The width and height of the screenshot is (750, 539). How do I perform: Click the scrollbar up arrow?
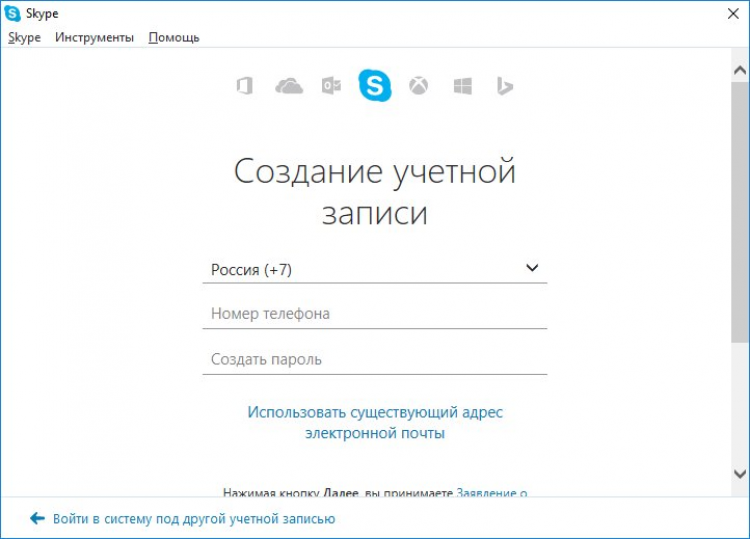pos(740,70)
